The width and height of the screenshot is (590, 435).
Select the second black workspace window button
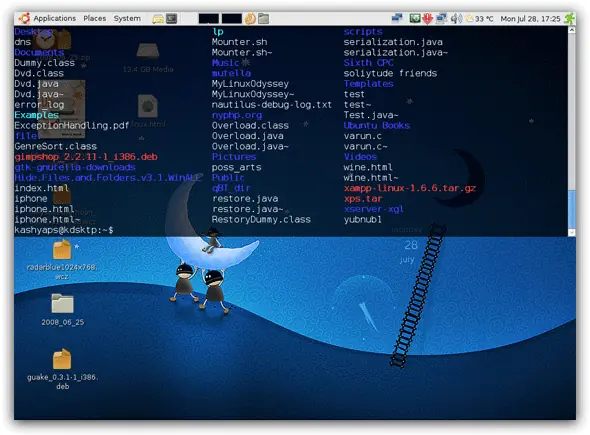231,18
